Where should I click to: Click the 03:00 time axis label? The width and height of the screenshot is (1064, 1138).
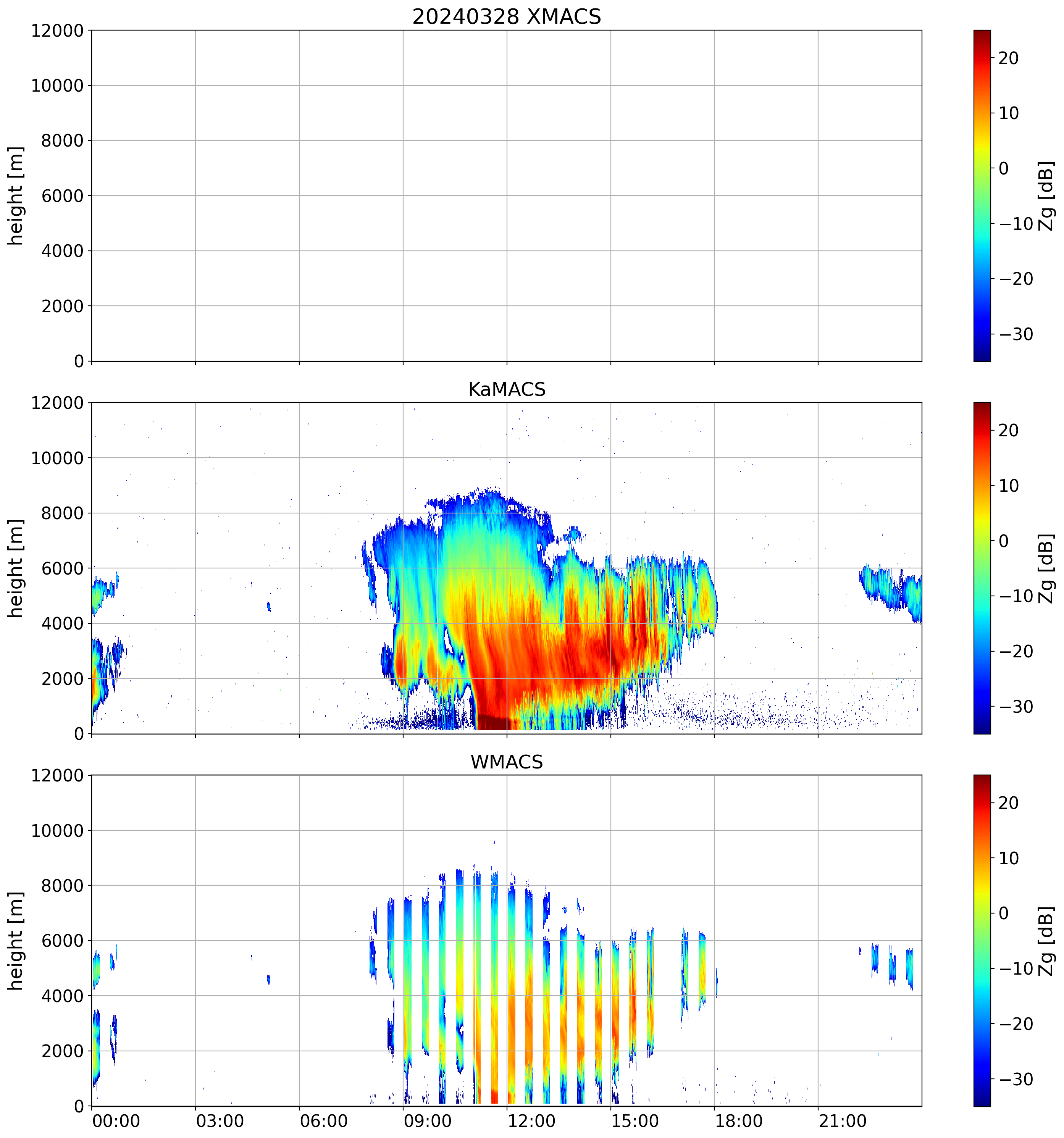coord(220,1121)
